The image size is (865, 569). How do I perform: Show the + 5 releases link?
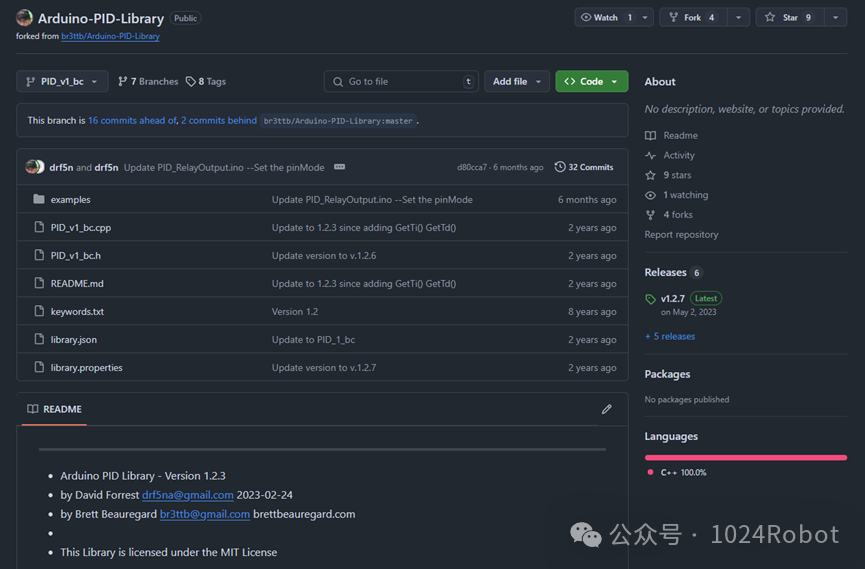coord(670,336)
